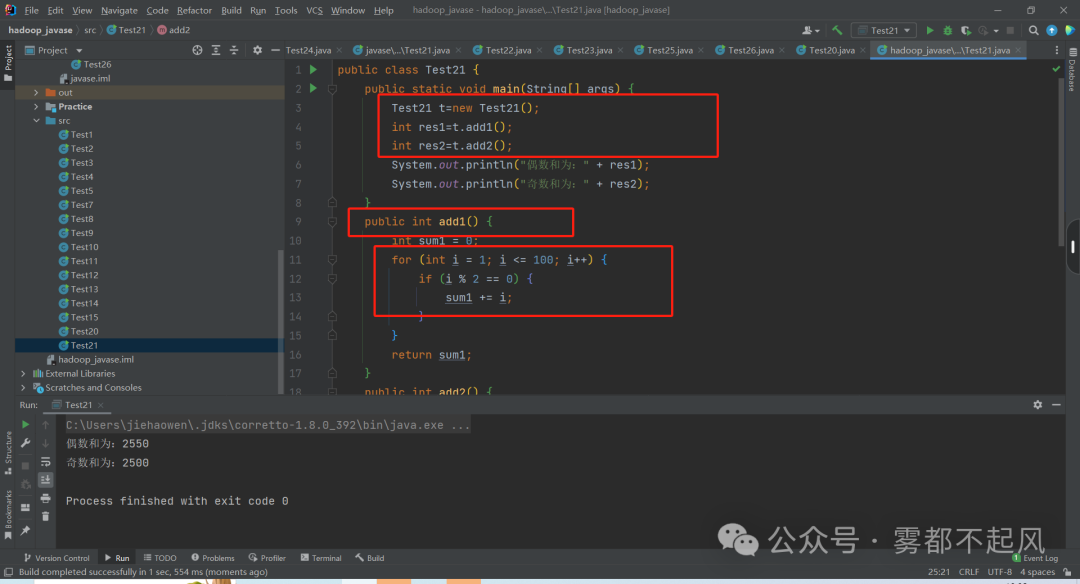Click the java.exe command line in console
This screenshot has width=1080, height=584.
tap(268, 425)
